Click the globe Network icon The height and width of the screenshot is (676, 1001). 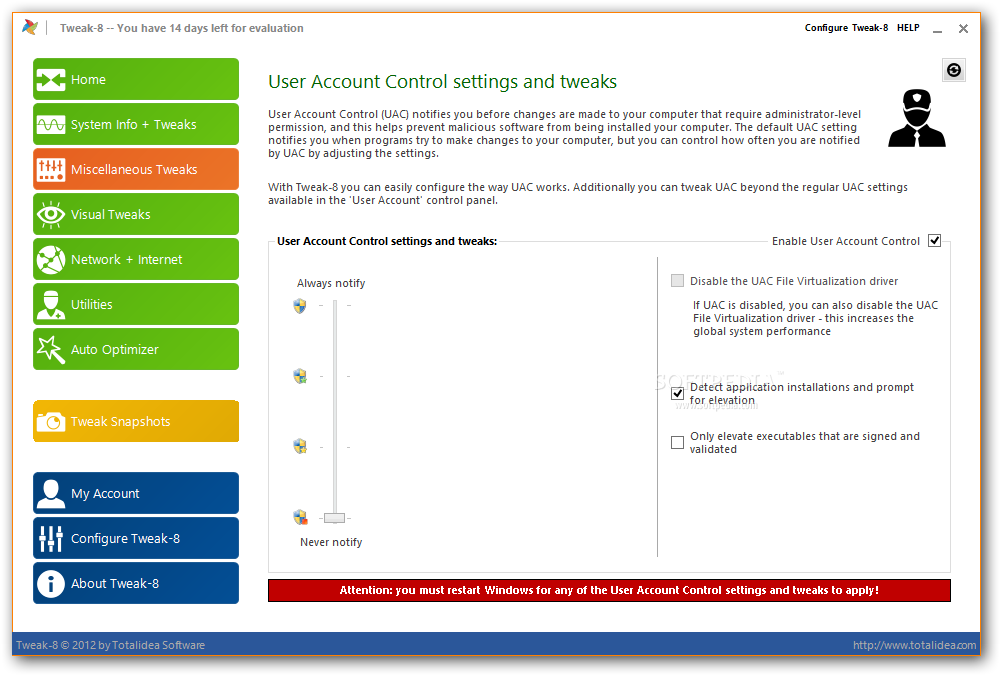click(51, 260)
